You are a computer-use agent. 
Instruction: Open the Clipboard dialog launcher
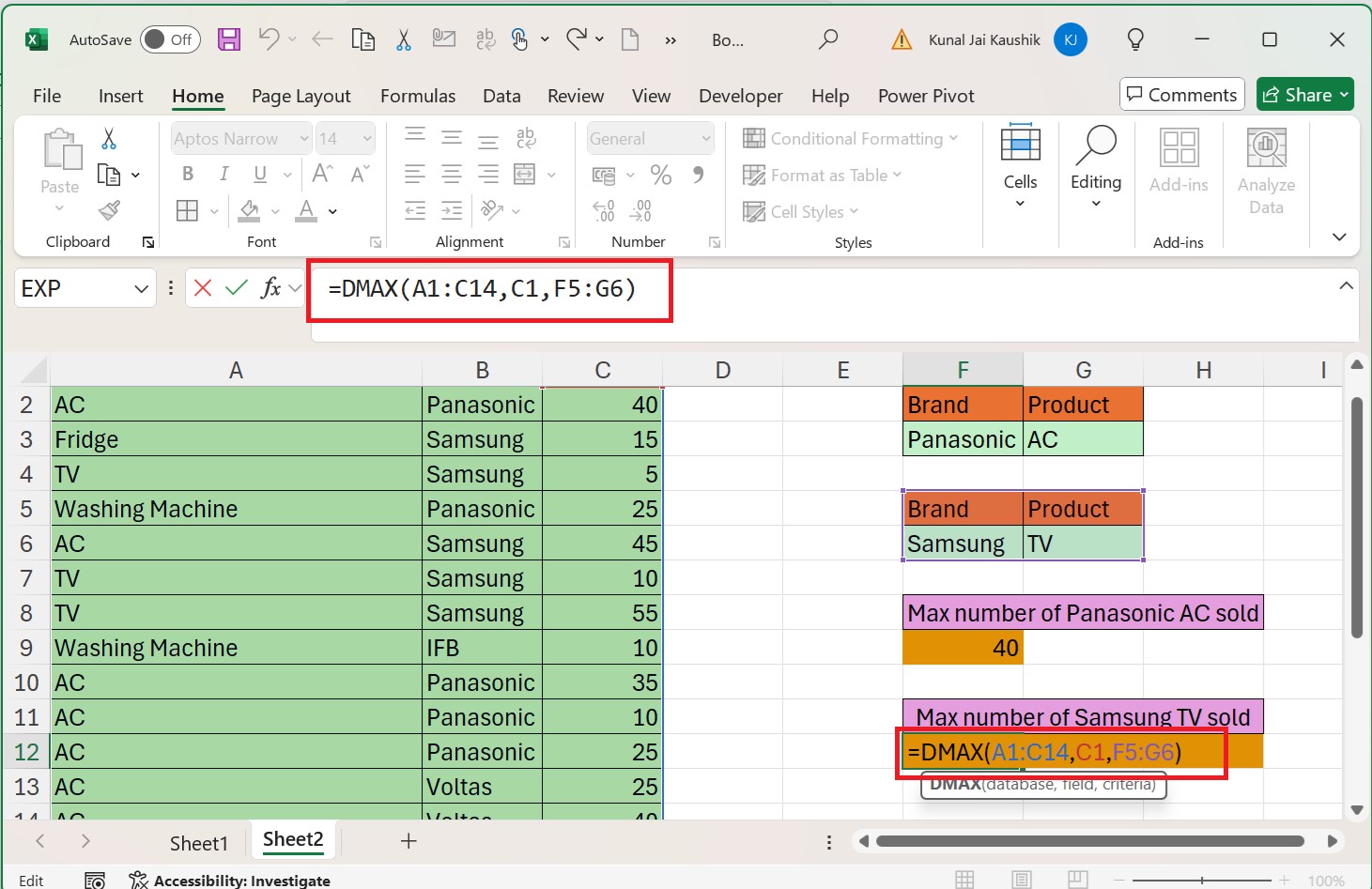(148, 242)
